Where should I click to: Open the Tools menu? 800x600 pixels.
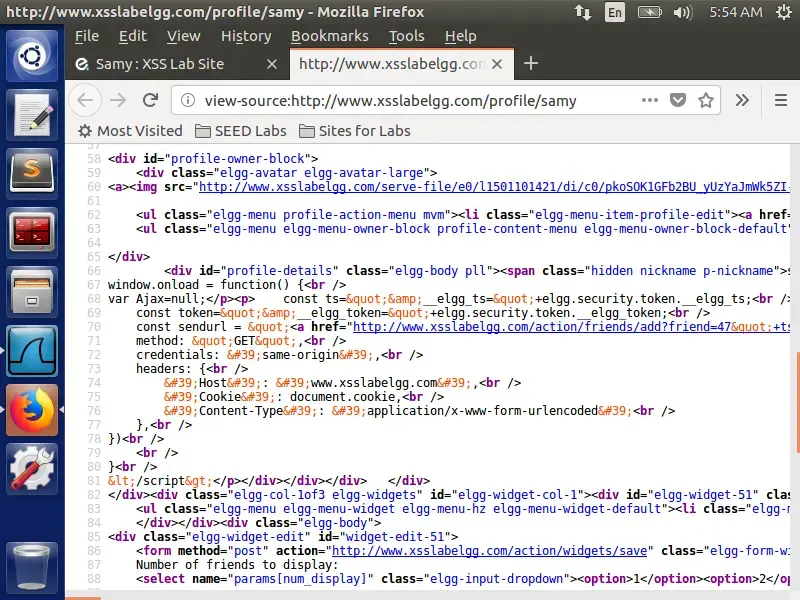407,36
